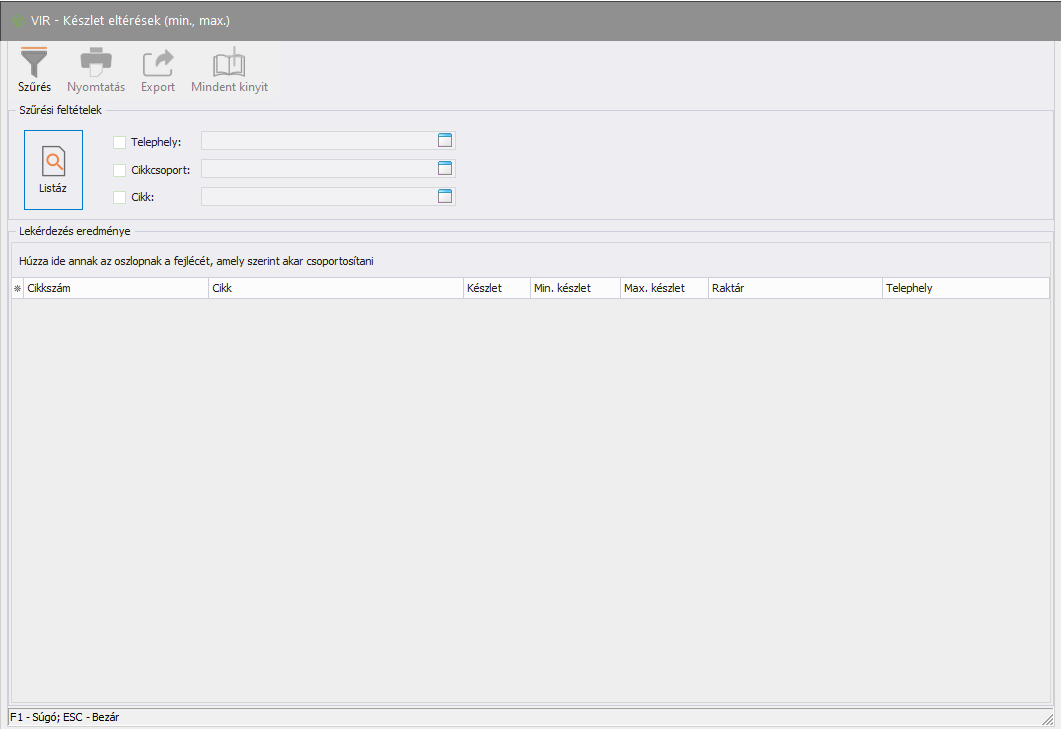
Task: Enable the Telephely filter checkbox
Action: pos(120,142)
